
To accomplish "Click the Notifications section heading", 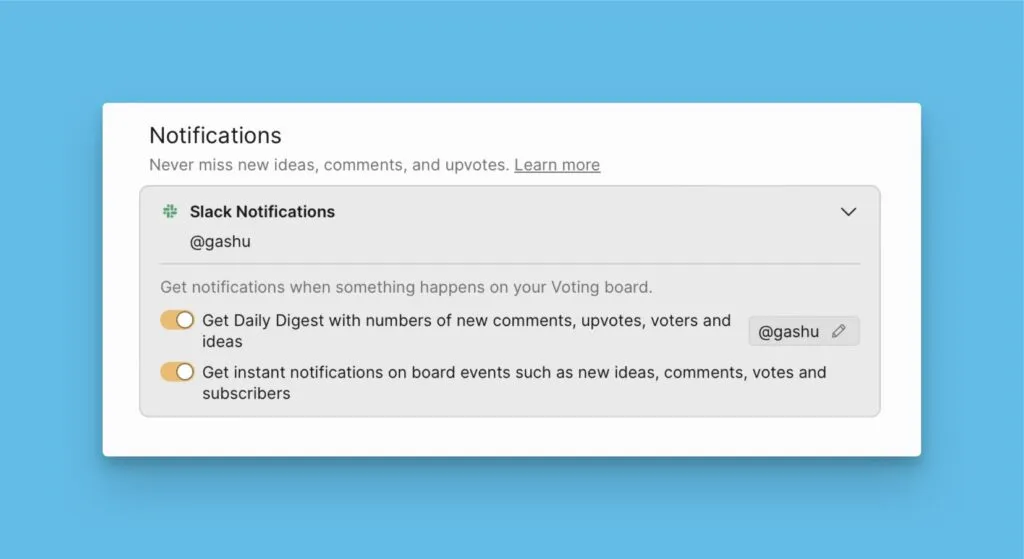I will [x=215, y=135].
